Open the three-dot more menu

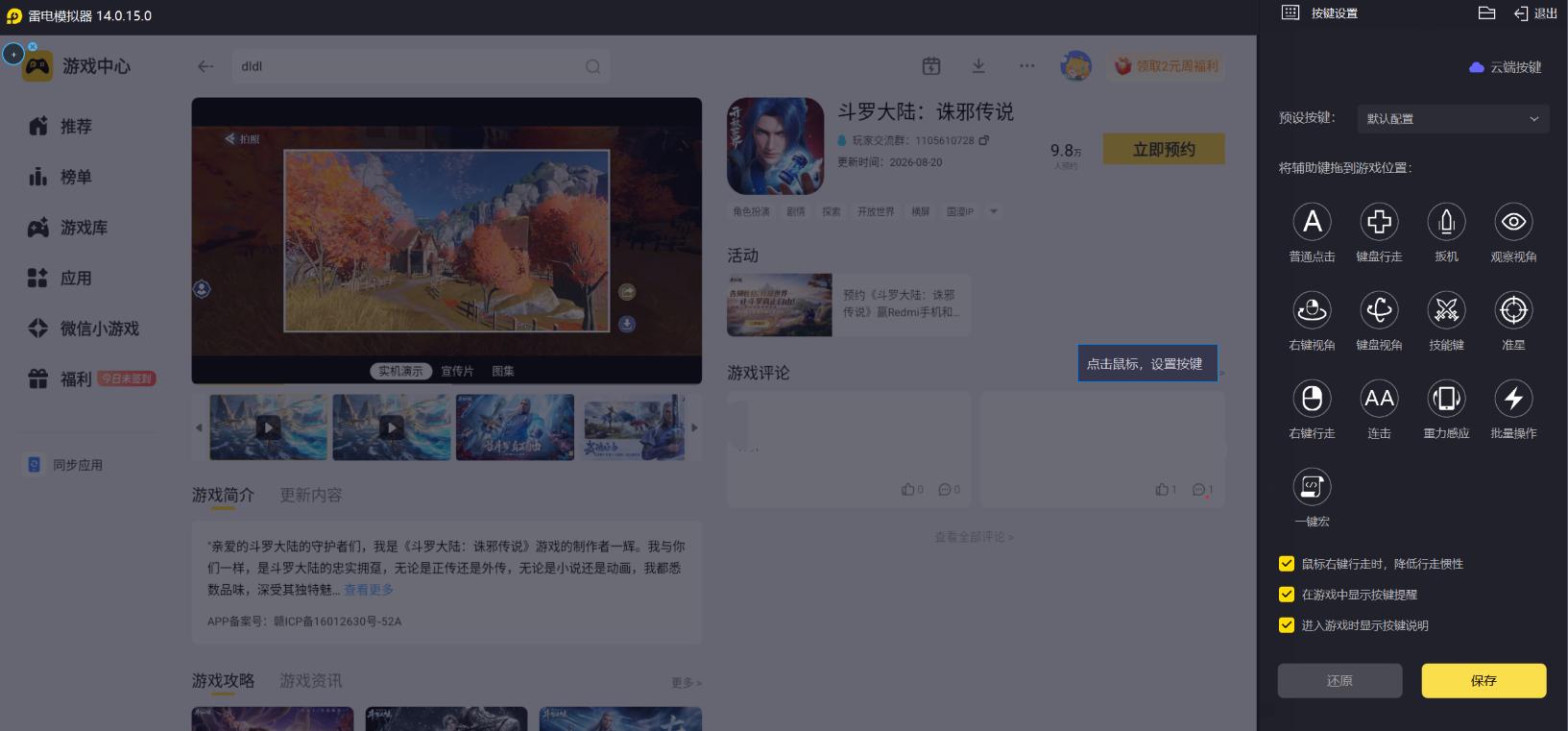coord(1027,65)
